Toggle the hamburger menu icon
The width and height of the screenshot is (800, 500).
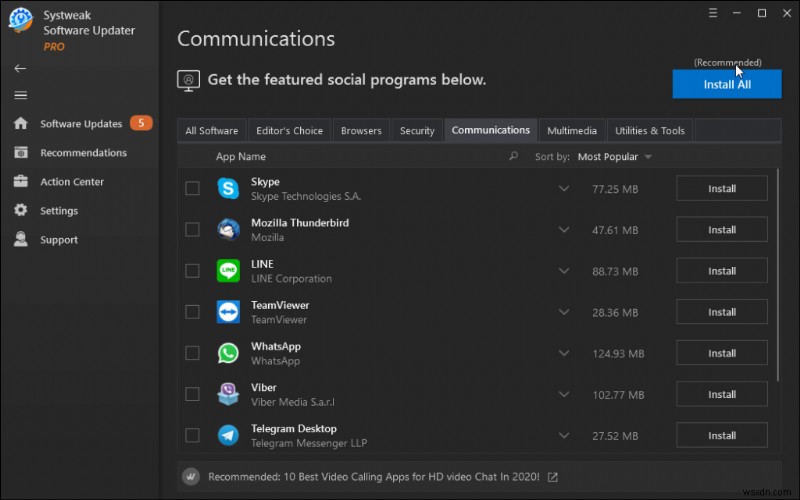point(20,95)
